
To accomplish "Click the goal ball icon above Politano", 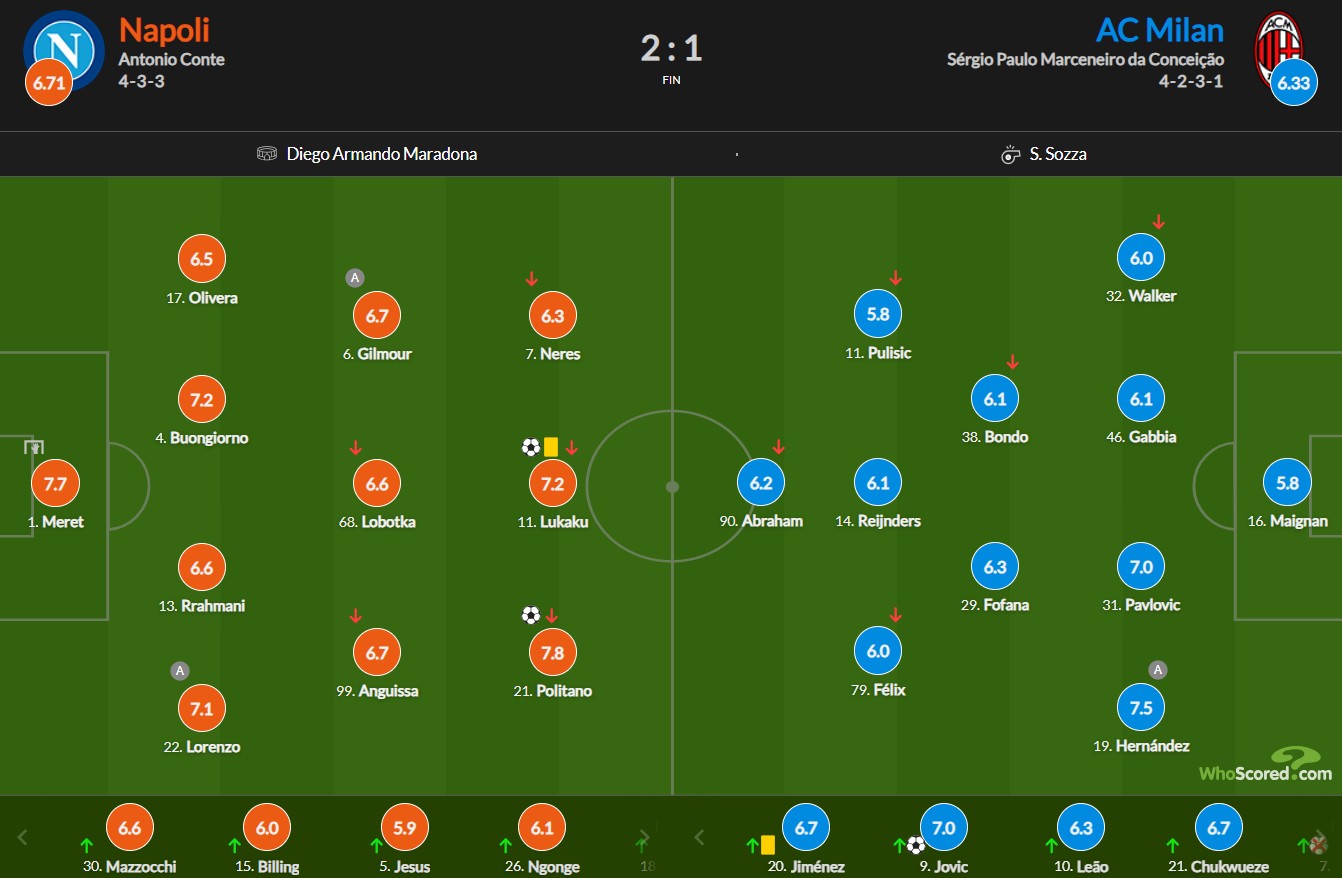I will pos(531,616).
